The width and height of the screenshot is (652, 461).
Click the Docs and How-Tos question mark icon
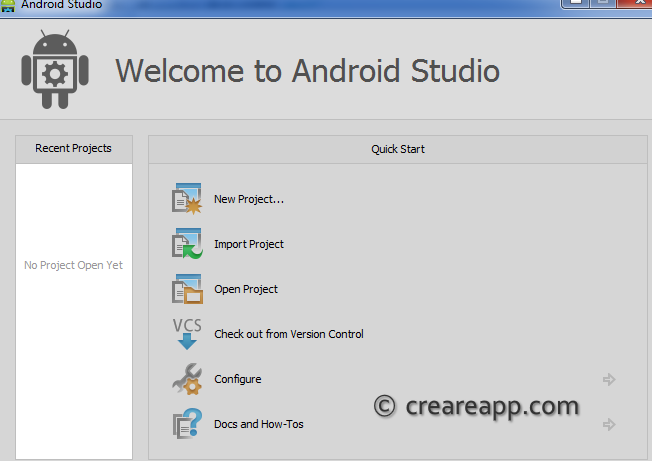[187, 424]
